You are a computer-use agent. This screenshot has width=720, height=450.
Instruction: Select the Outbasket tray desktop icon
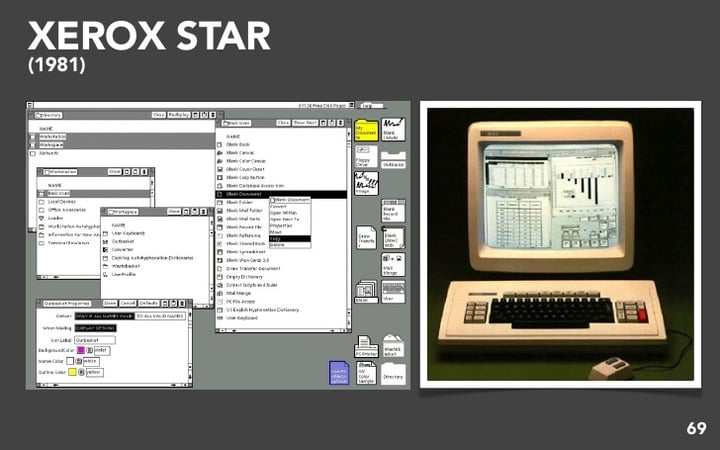394,160
